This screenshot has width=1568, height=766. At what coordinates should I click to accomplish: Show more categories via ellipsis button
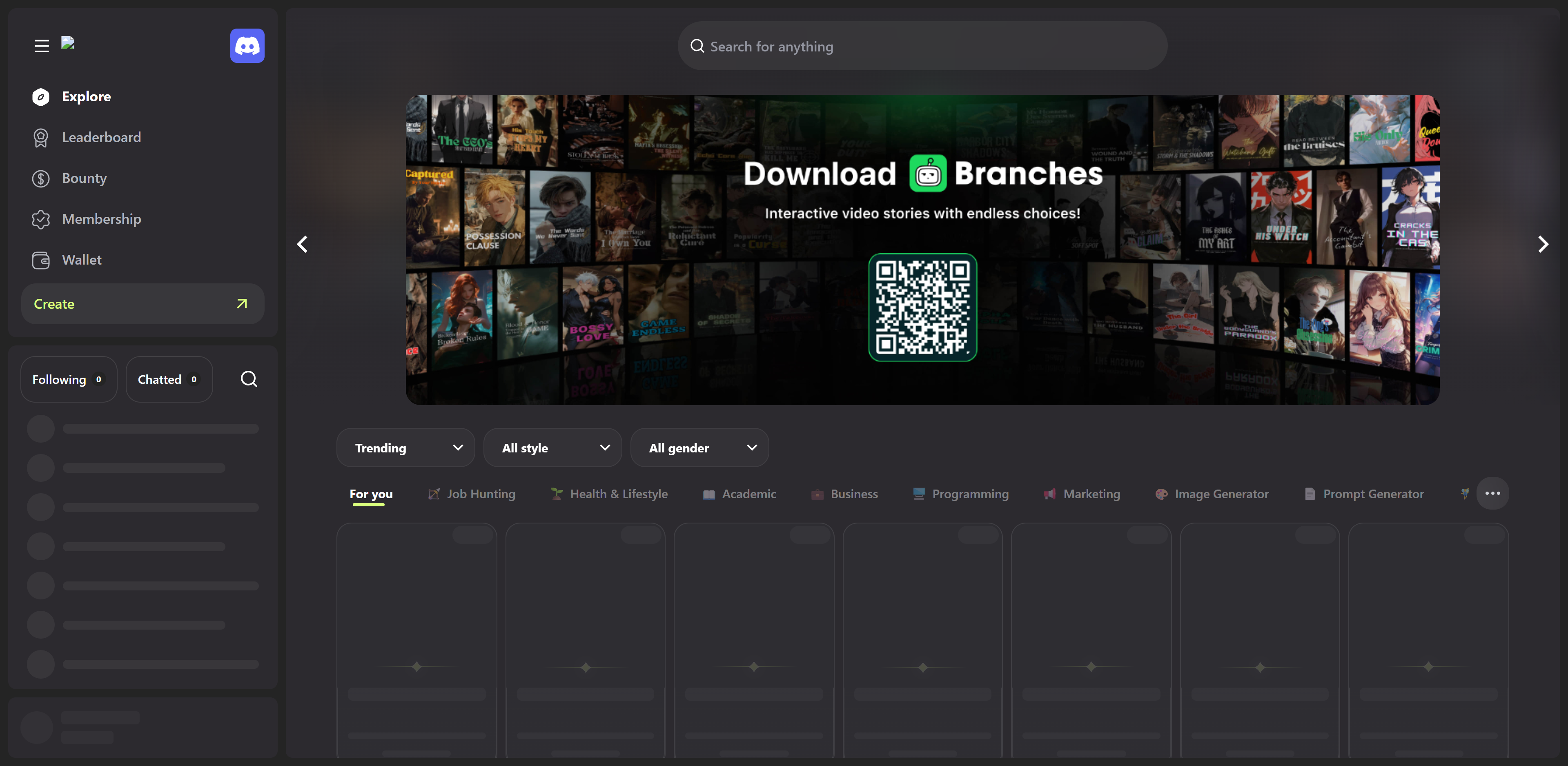pyautogui.click(x=1492, y=493)
